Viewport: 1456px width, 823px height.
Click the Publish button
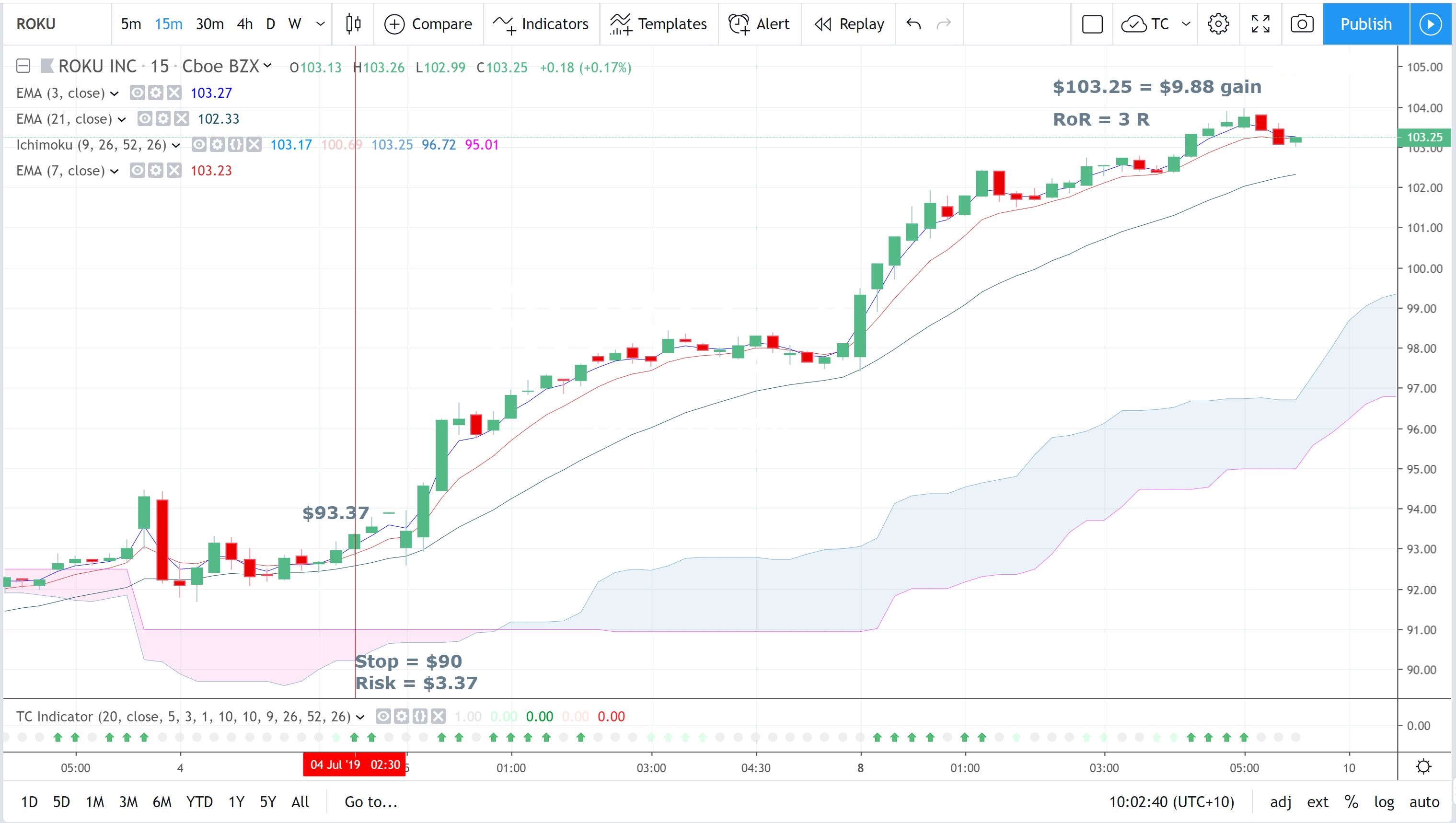point(1366,24)
